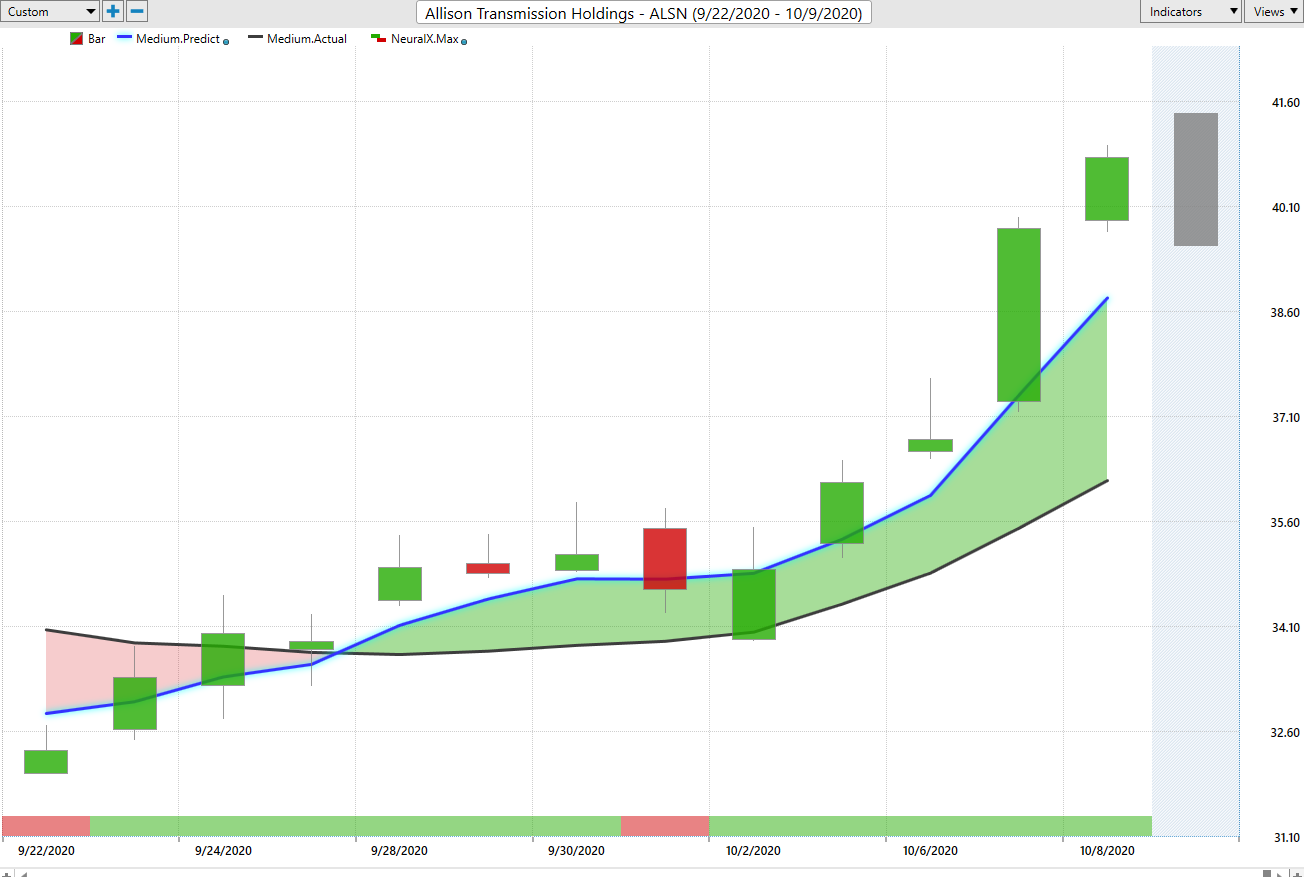Image resolution: width=1304 pixels, height=877 pixels.
Task: Click the first red NeuralX segment at 9/22
Action: click(x=46, y=826)
